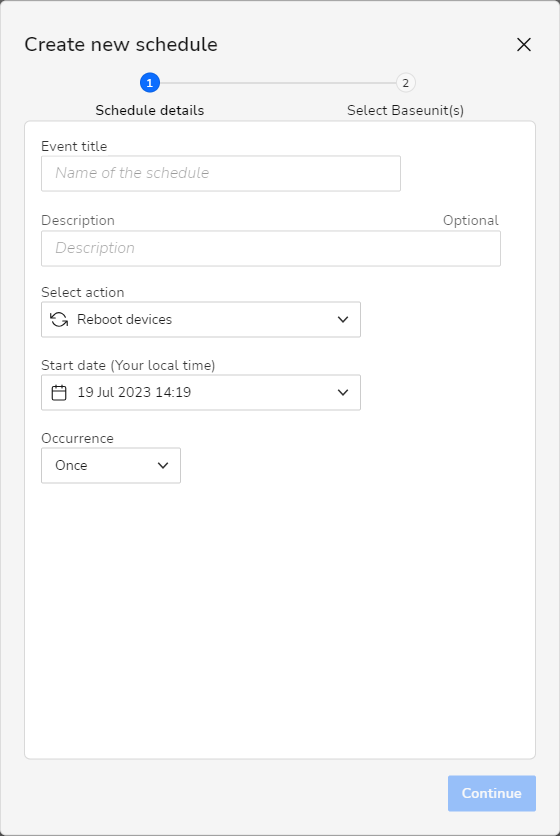
Task: Click the reboot circular arrows icon
Action: pos(59,319)
